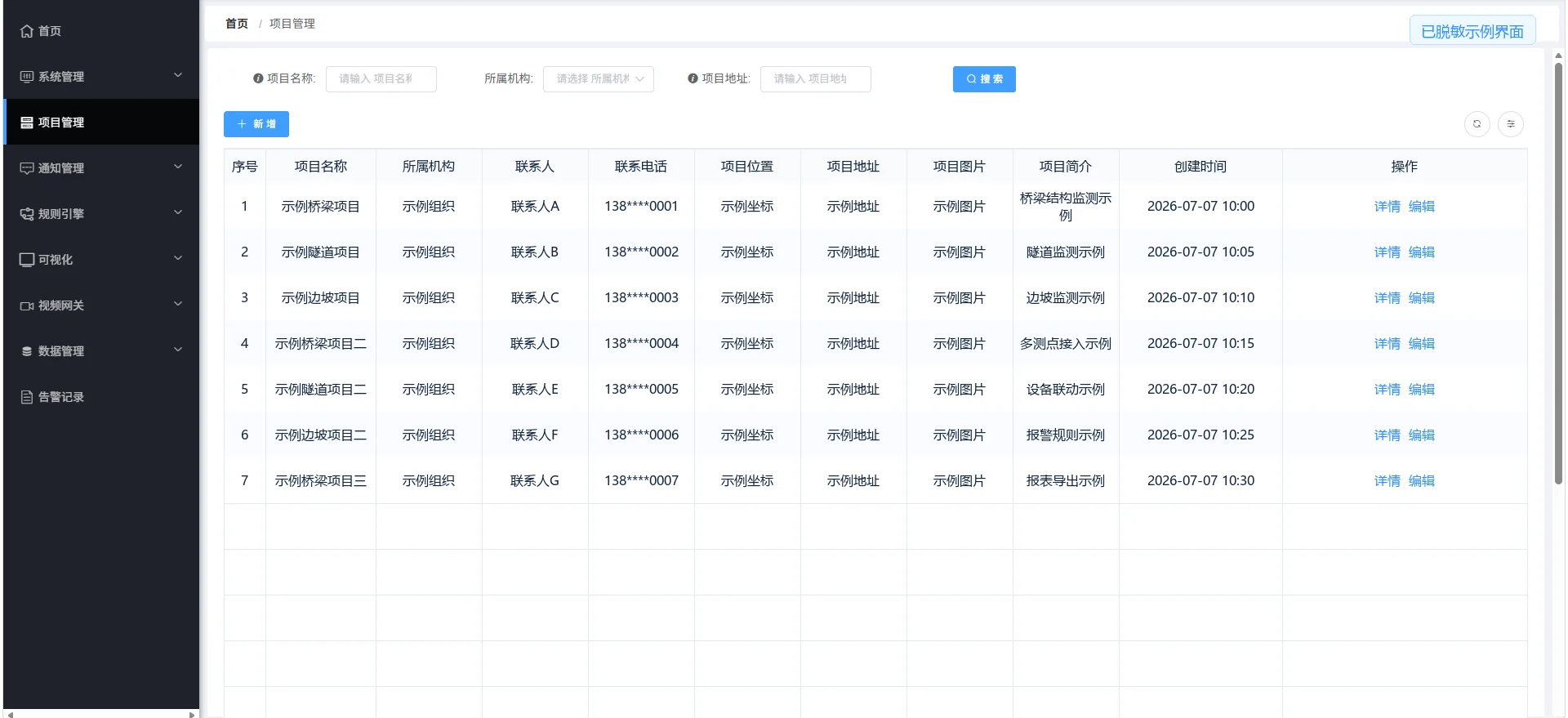Screen dimensions: 1568x718
Task: Click the home icon in sidebar
Action: coord(27,31)
